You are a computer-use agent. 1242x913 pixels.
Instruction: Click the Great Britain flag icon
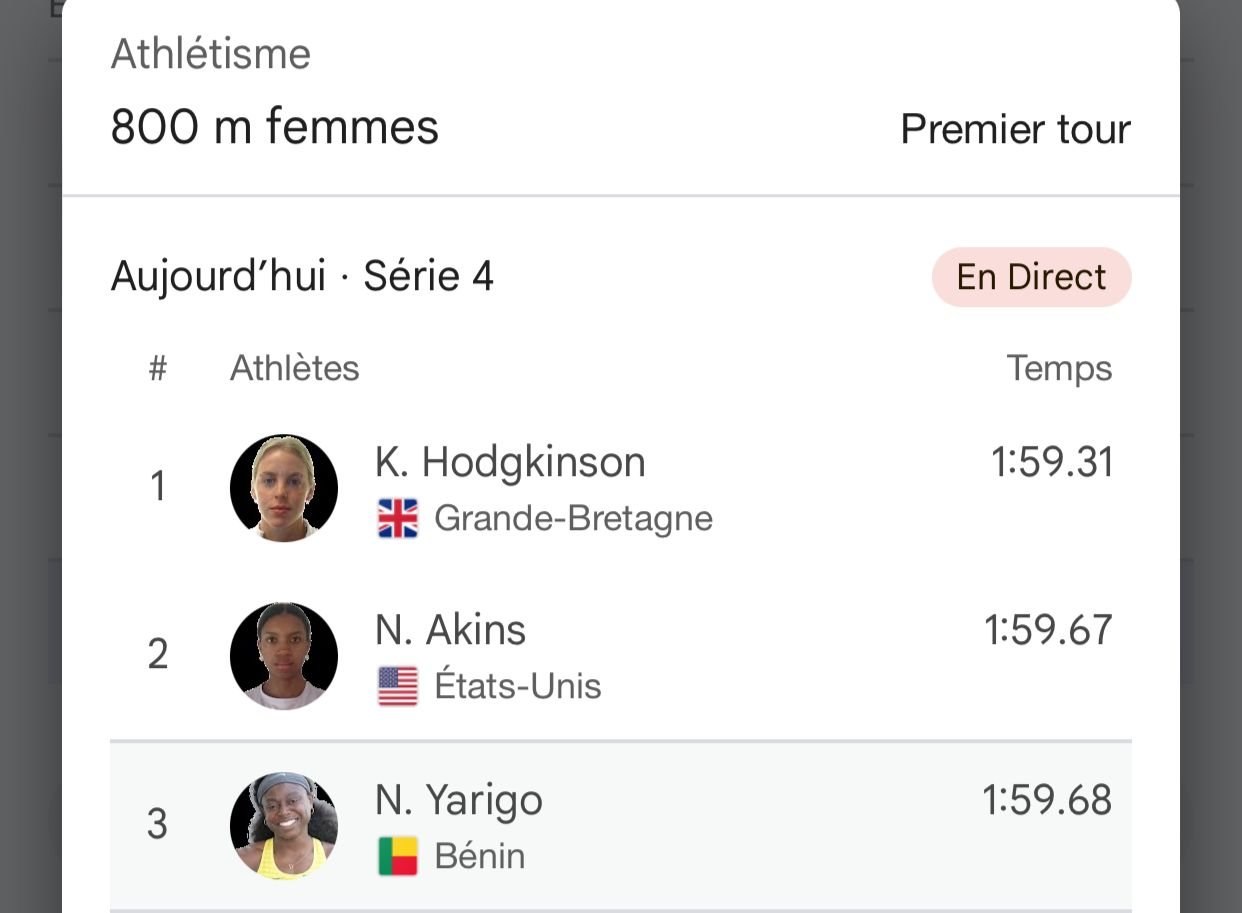(398, 519)
